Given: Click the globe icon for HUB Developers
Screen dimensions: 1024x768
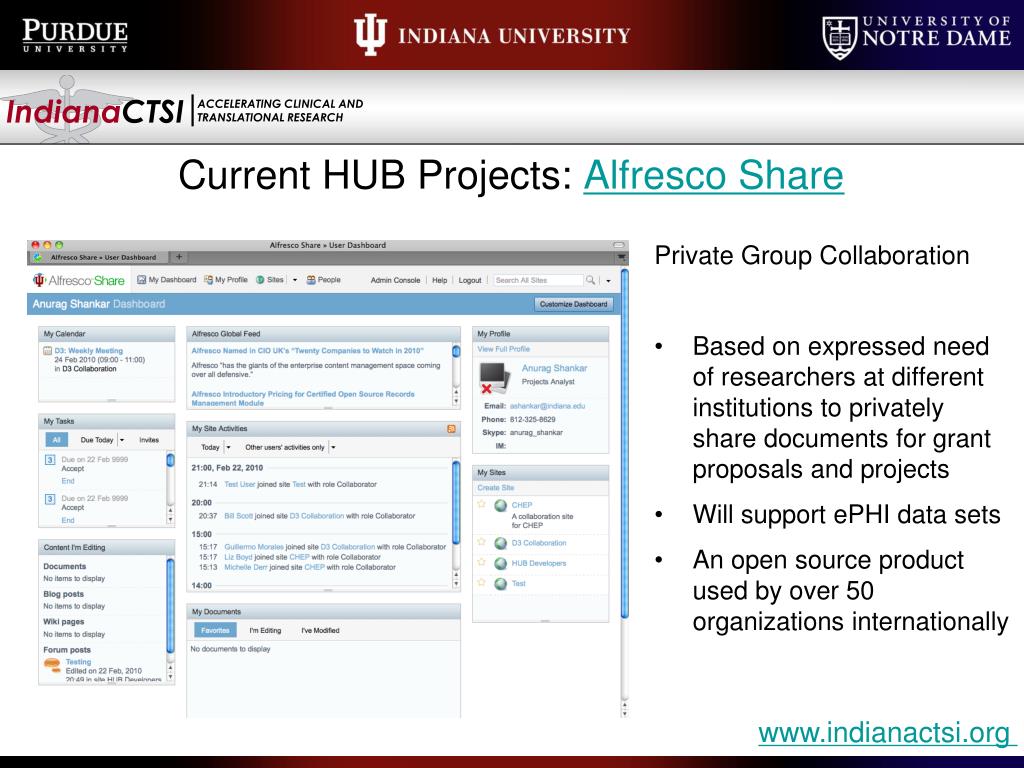Looking at the screenshot, I should (501, 564).
